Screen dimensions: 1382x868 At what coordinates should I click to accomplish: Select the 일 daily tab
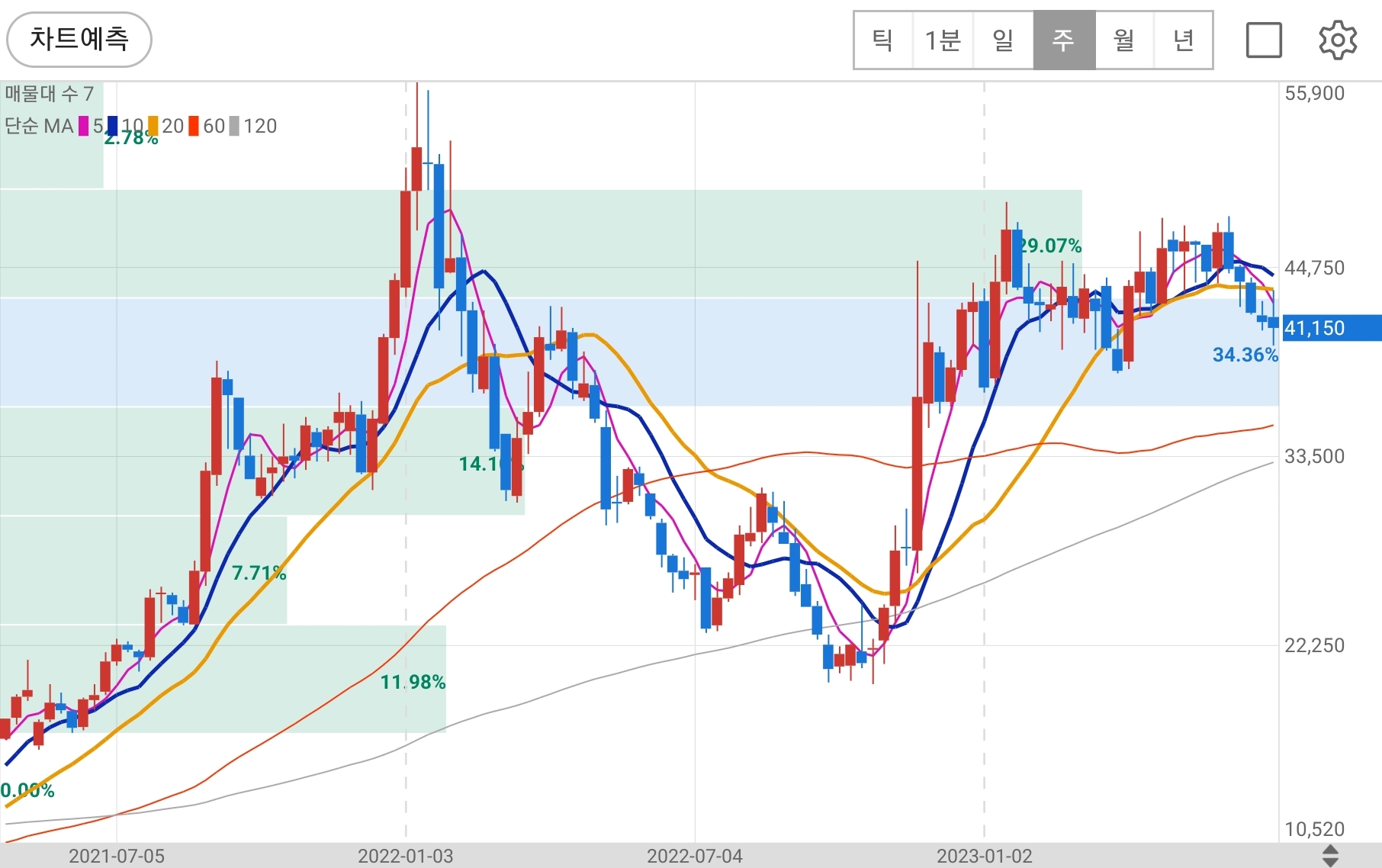[1003, 40]
